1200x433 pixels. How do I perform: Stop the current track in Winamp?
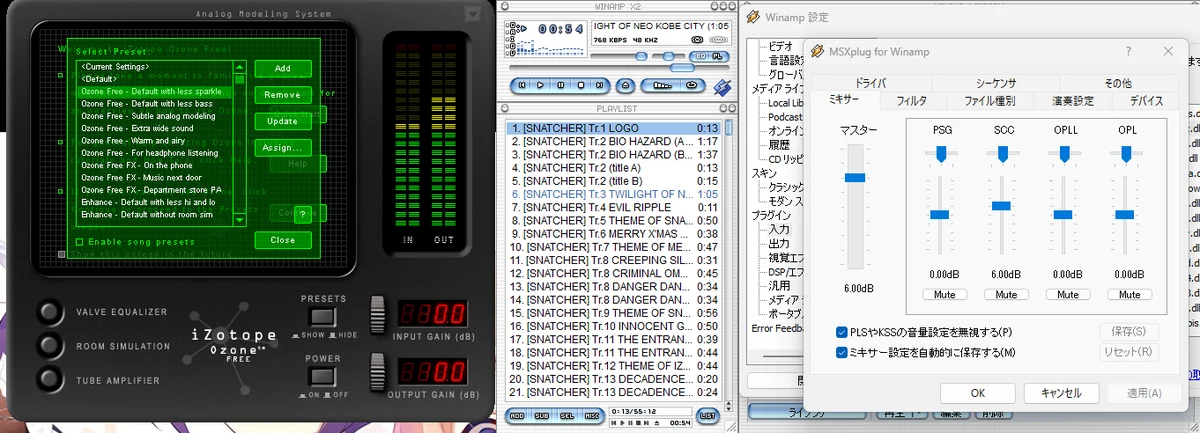click(x=581, y=85)
